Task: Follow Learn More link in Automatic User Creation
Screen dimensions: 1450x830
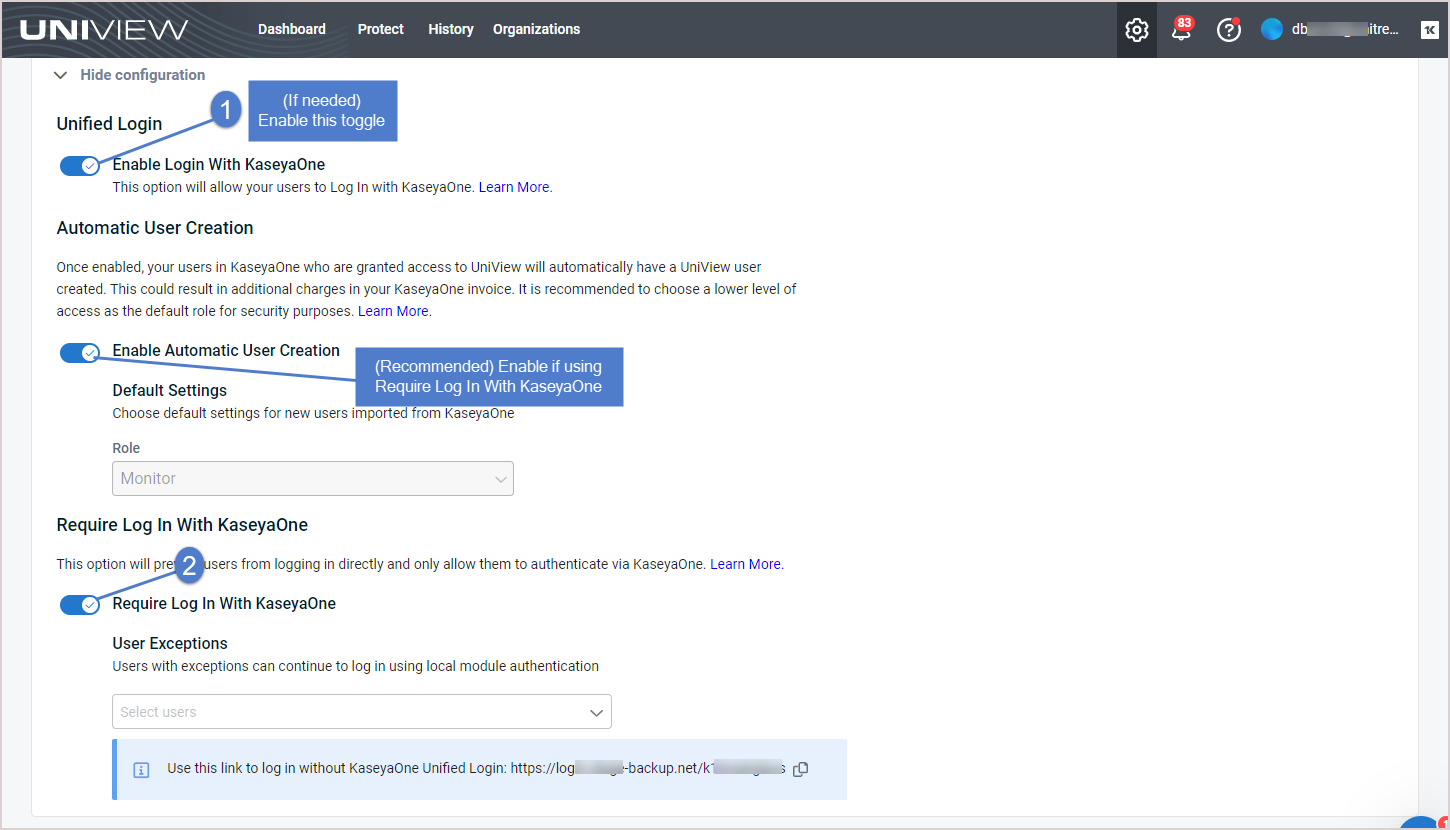Action: 393,311
